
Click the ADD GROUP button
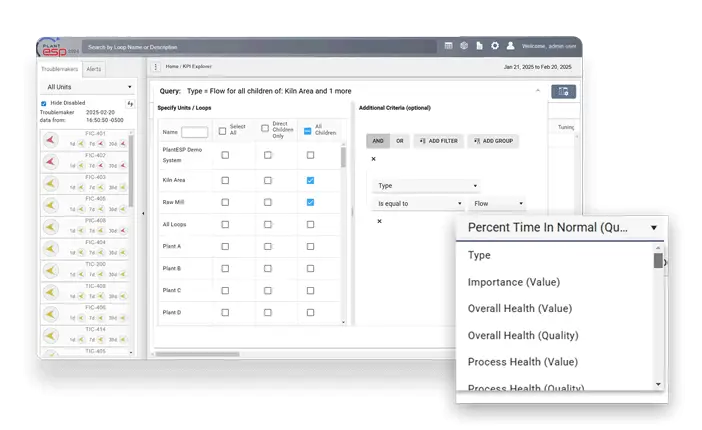coord(491,141)
